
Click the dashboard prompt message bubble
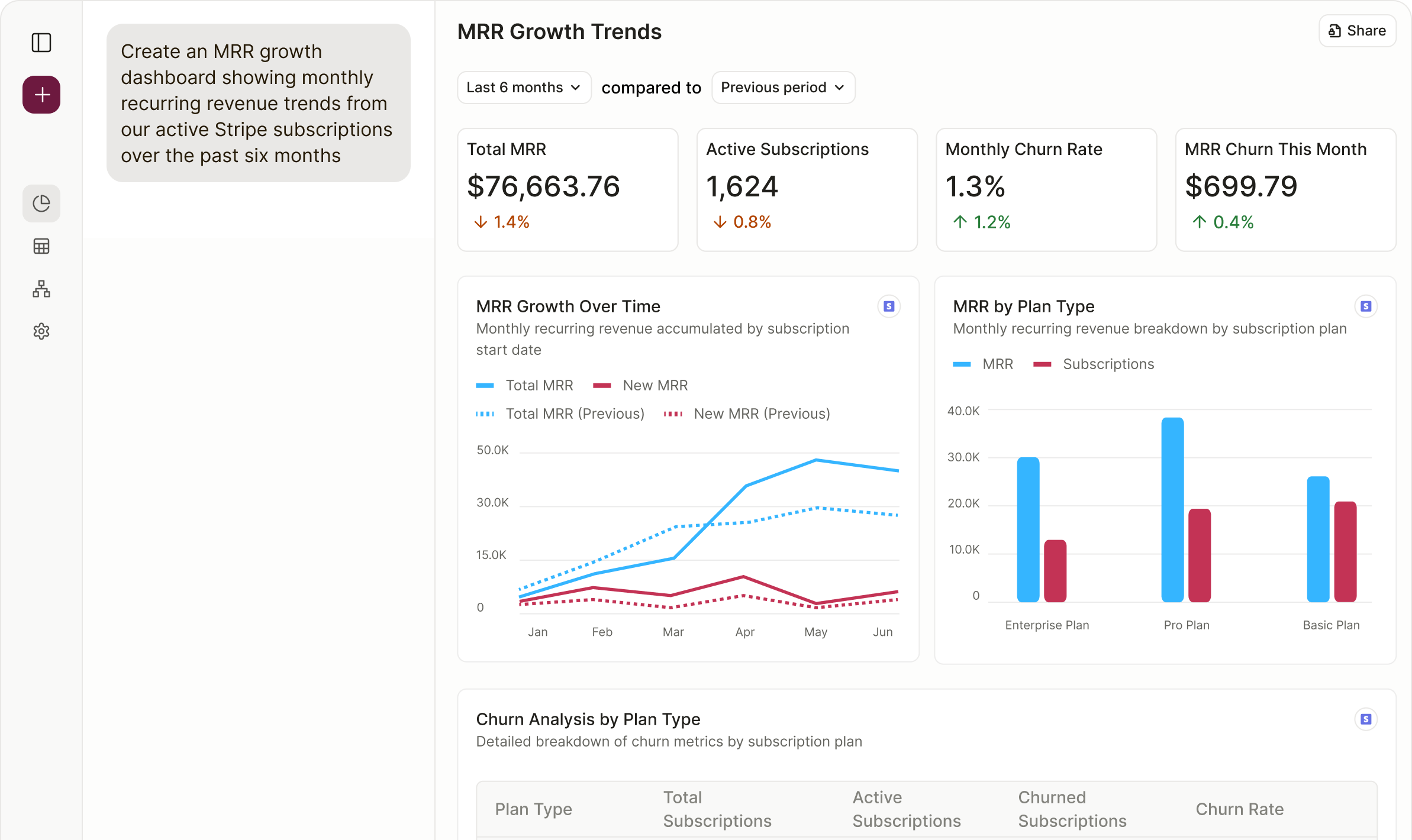pos(258,103)
